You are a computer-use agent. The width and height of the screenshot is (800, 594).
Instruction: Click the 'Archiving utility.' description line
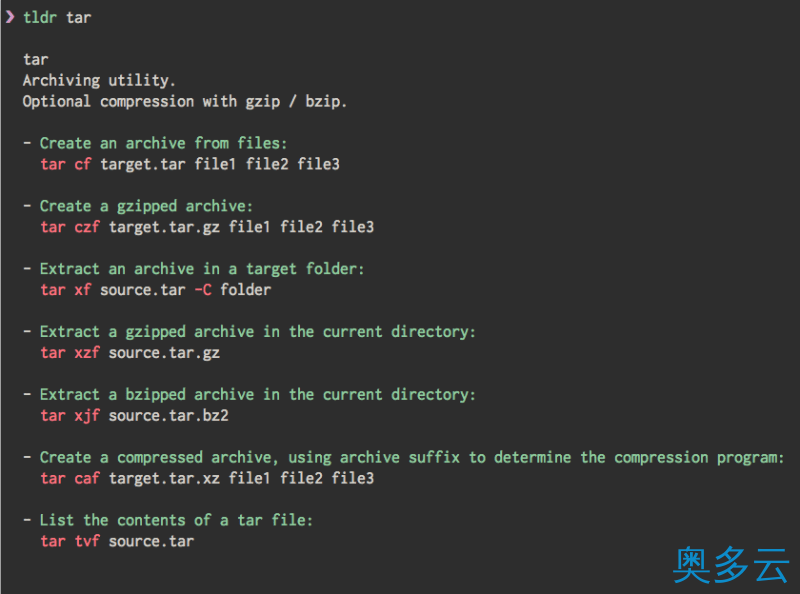click(99, 81)
